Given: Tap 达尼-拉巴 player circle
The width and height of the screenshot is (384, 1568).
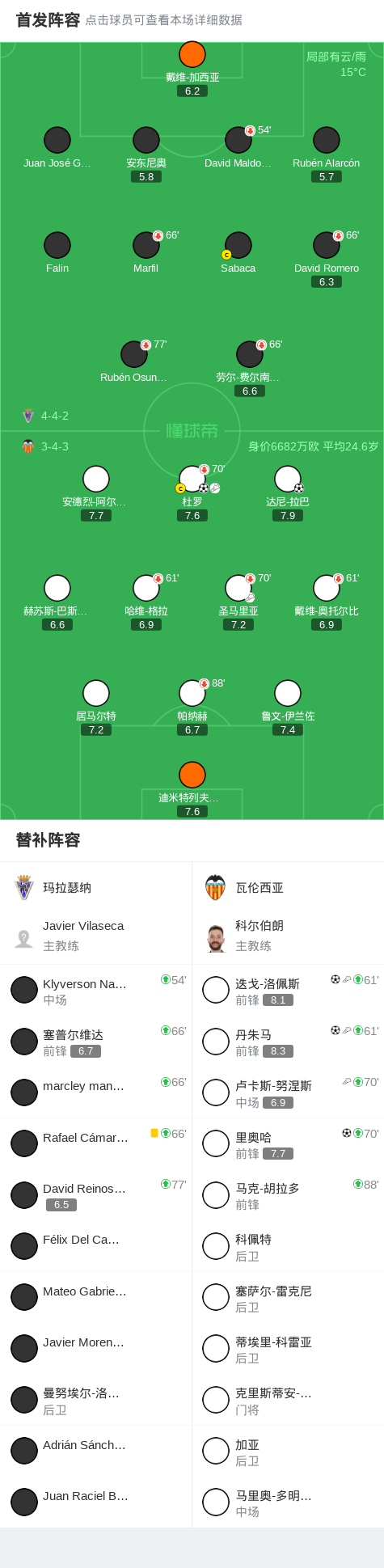Looking at the screenshot, I should [x=288, y=479].
